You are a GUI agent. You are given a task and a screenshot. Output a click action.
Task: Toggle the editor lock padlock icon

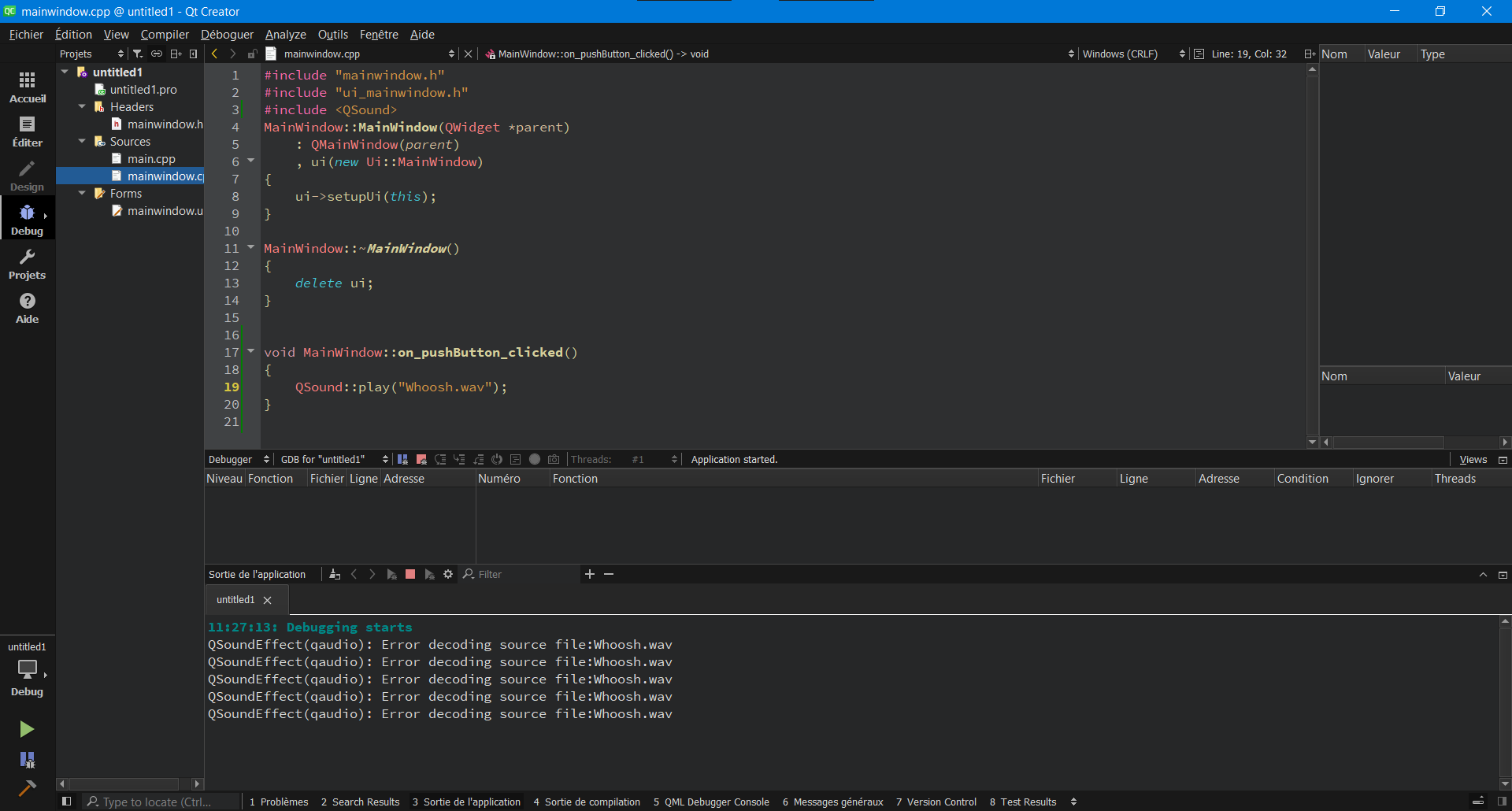[x=252, y=54]
